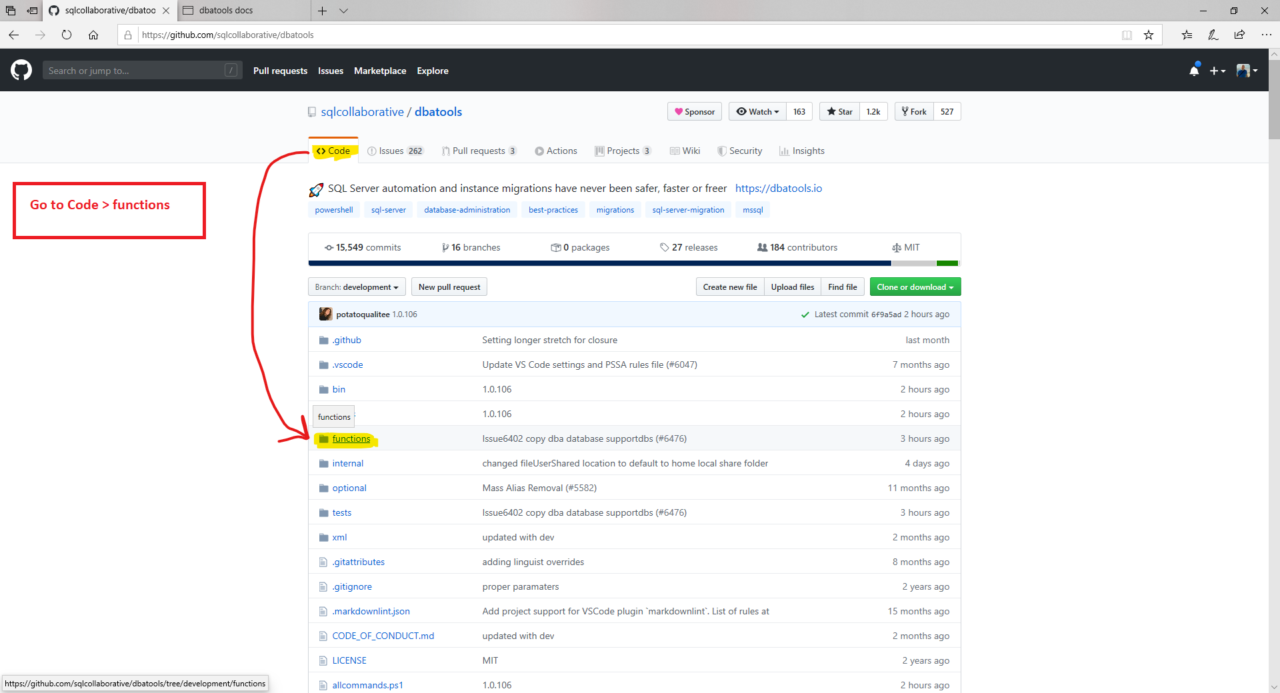Click Create new file button
This screenshot has width=1280, height=693.
click(x=730, y=287)
